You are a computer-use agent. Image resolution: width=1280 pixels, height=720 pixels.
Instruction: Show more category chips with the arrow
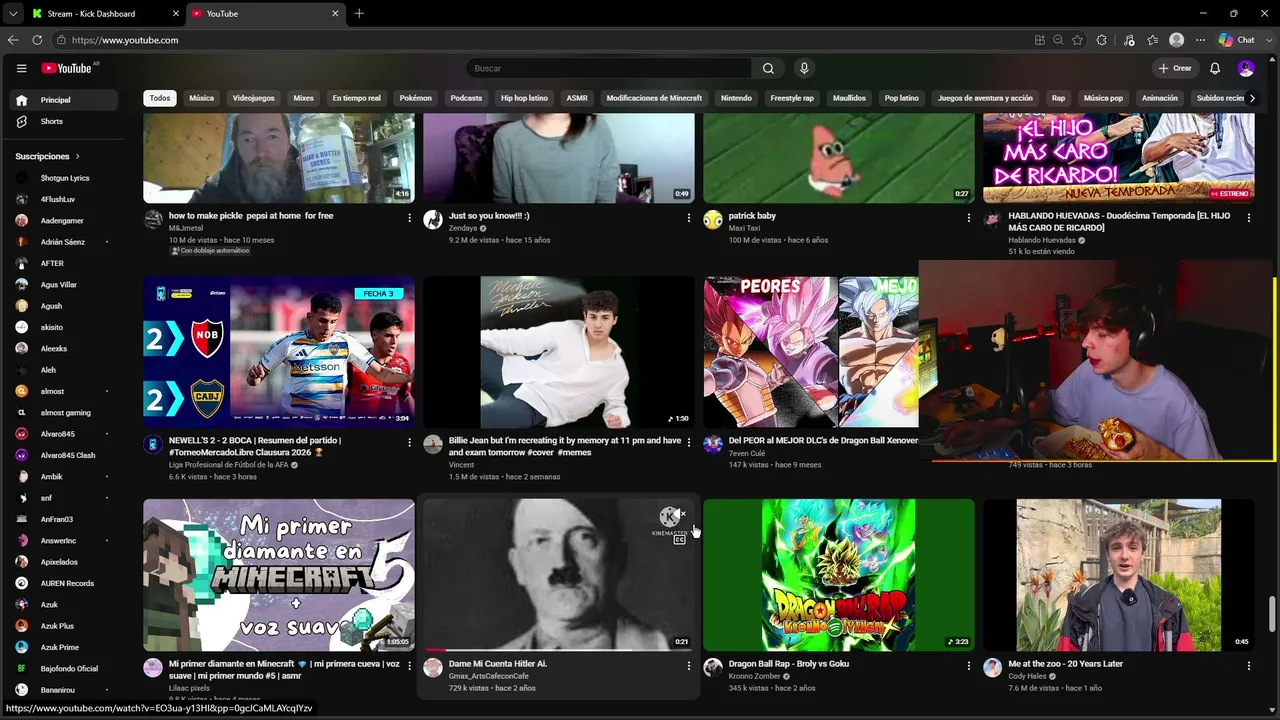[x=1252, y=98]
